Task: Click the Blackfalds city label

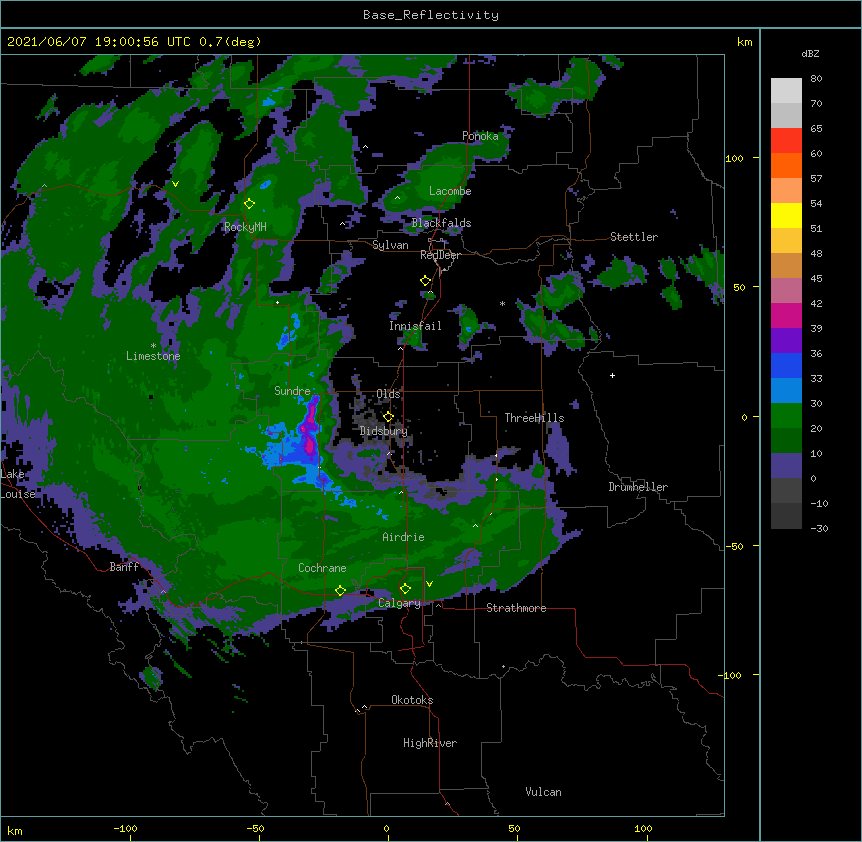Action: pyautogui.click(x=441, y=223)
